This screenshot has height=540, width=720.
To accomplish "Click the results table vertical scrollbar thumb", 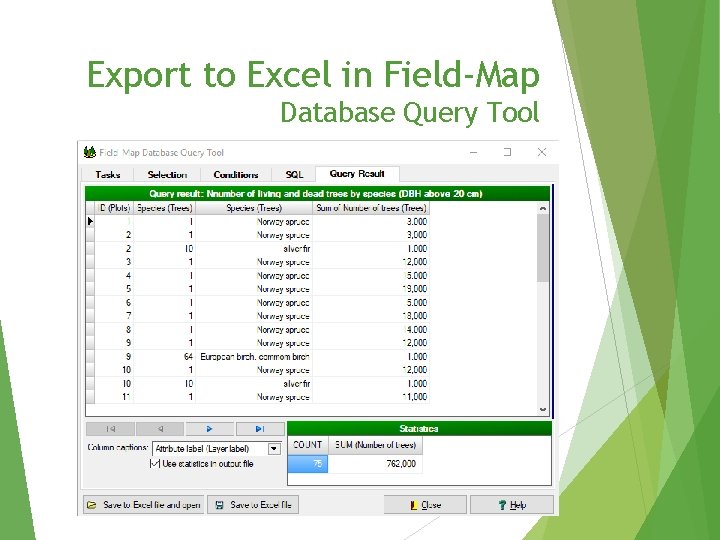I will [543, 248].
